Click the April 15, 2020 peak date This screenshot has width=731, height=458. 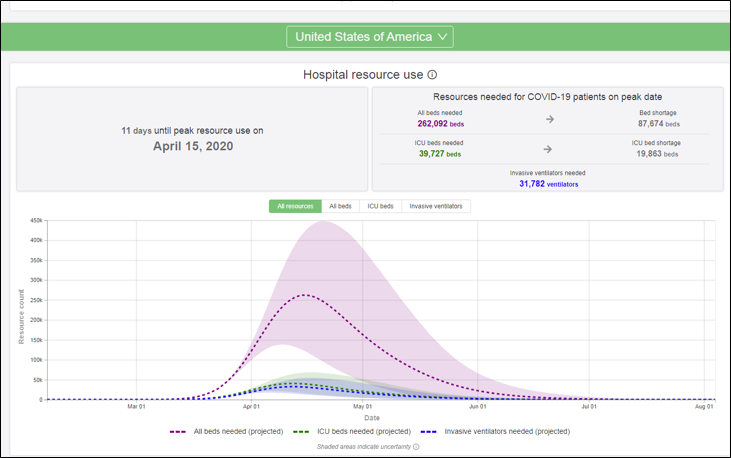pos(193,146)
